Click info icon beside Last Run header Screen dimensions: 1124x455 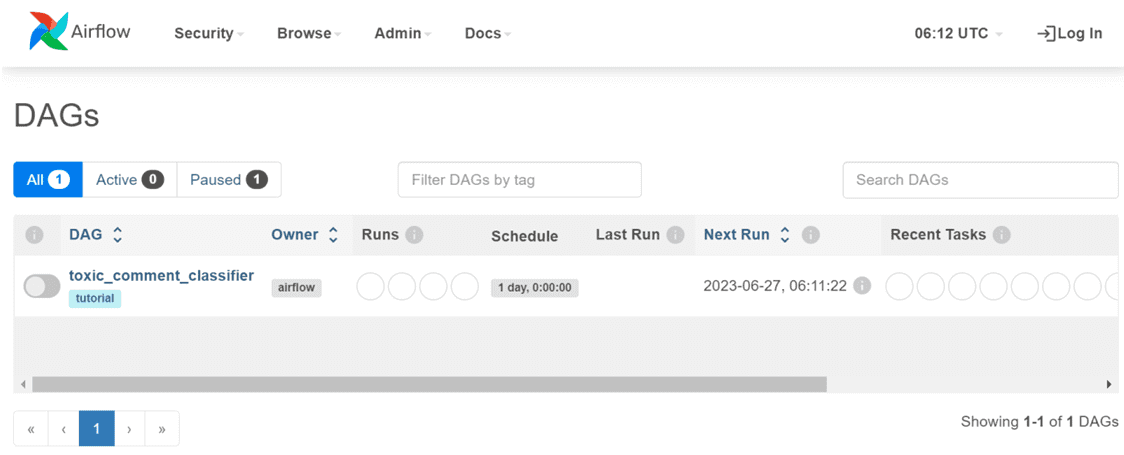coord(675,235)
